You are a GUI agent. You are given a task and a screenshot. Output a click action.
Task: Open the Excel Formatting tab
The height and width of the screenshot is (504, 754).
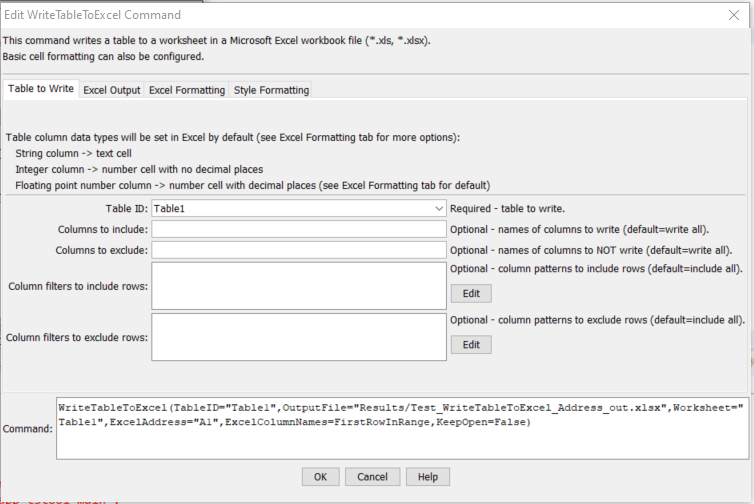click(x=187, y=90)
